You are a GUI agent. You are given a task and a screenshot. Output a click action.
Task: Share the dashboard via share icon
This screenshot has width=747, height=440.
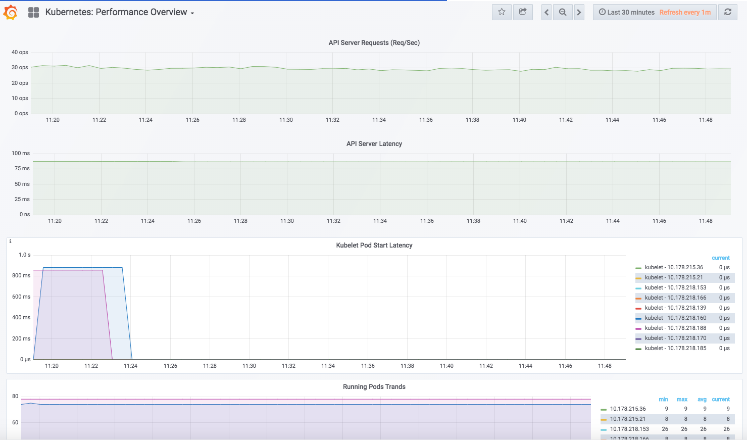[523, 12]
